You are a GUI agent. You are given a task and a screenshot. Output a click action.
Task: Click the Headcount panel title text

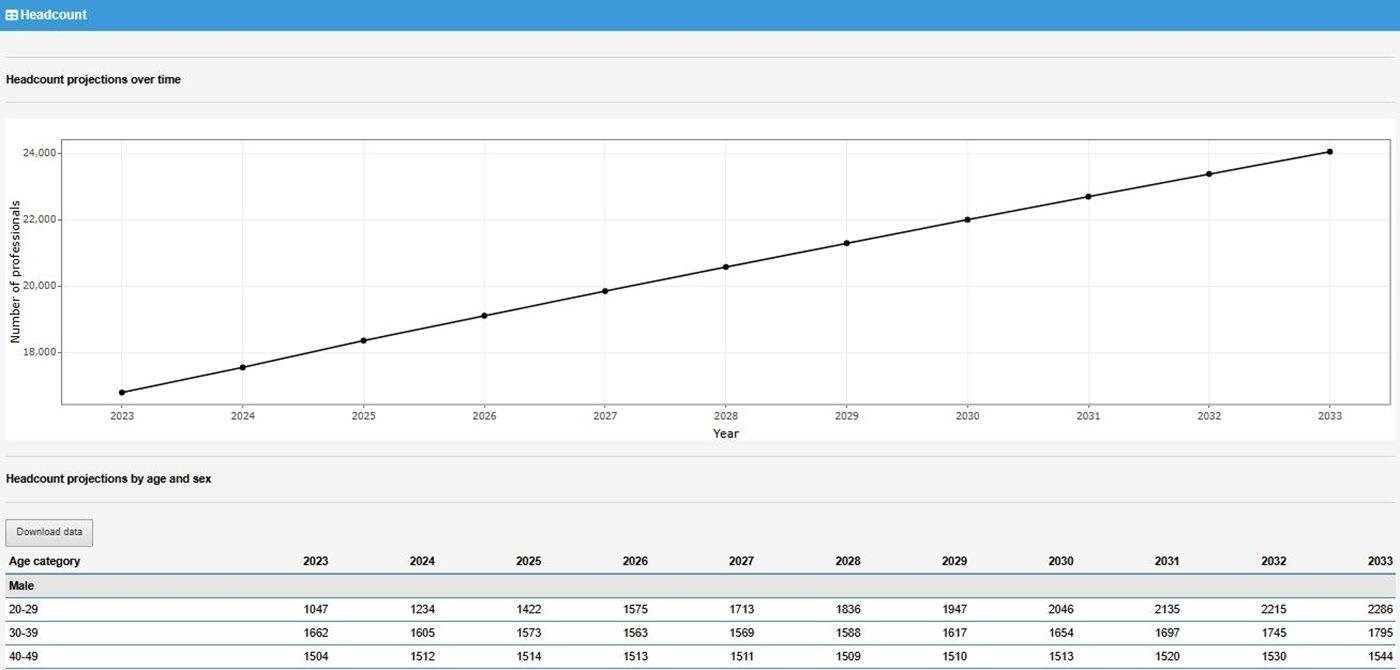pos(53,15)
